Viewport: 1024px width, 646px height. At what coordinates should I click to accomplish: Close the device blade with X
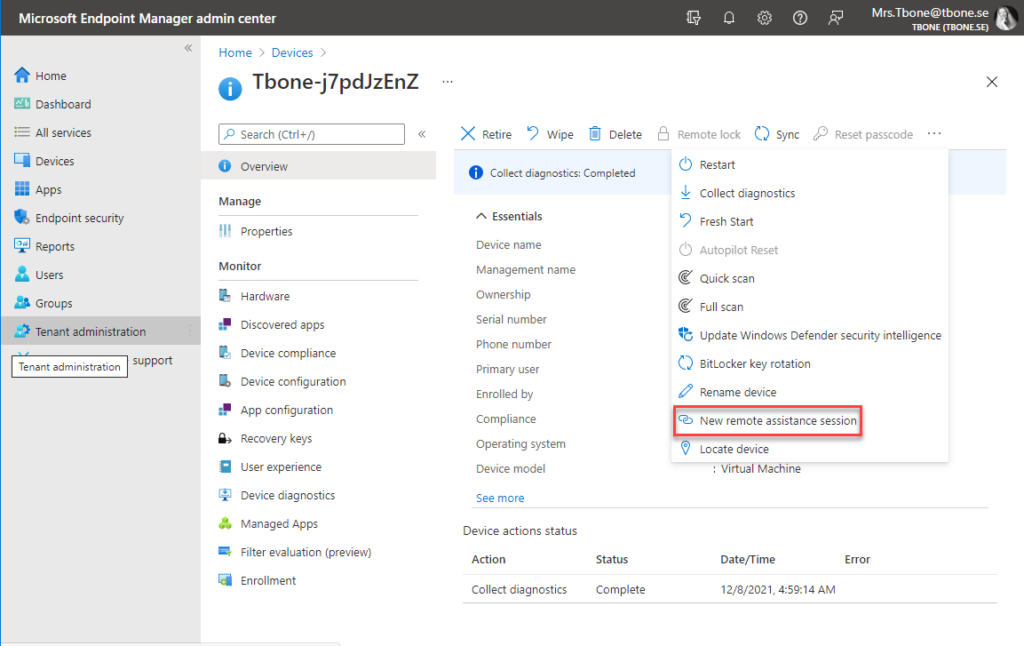pos(991,82)
